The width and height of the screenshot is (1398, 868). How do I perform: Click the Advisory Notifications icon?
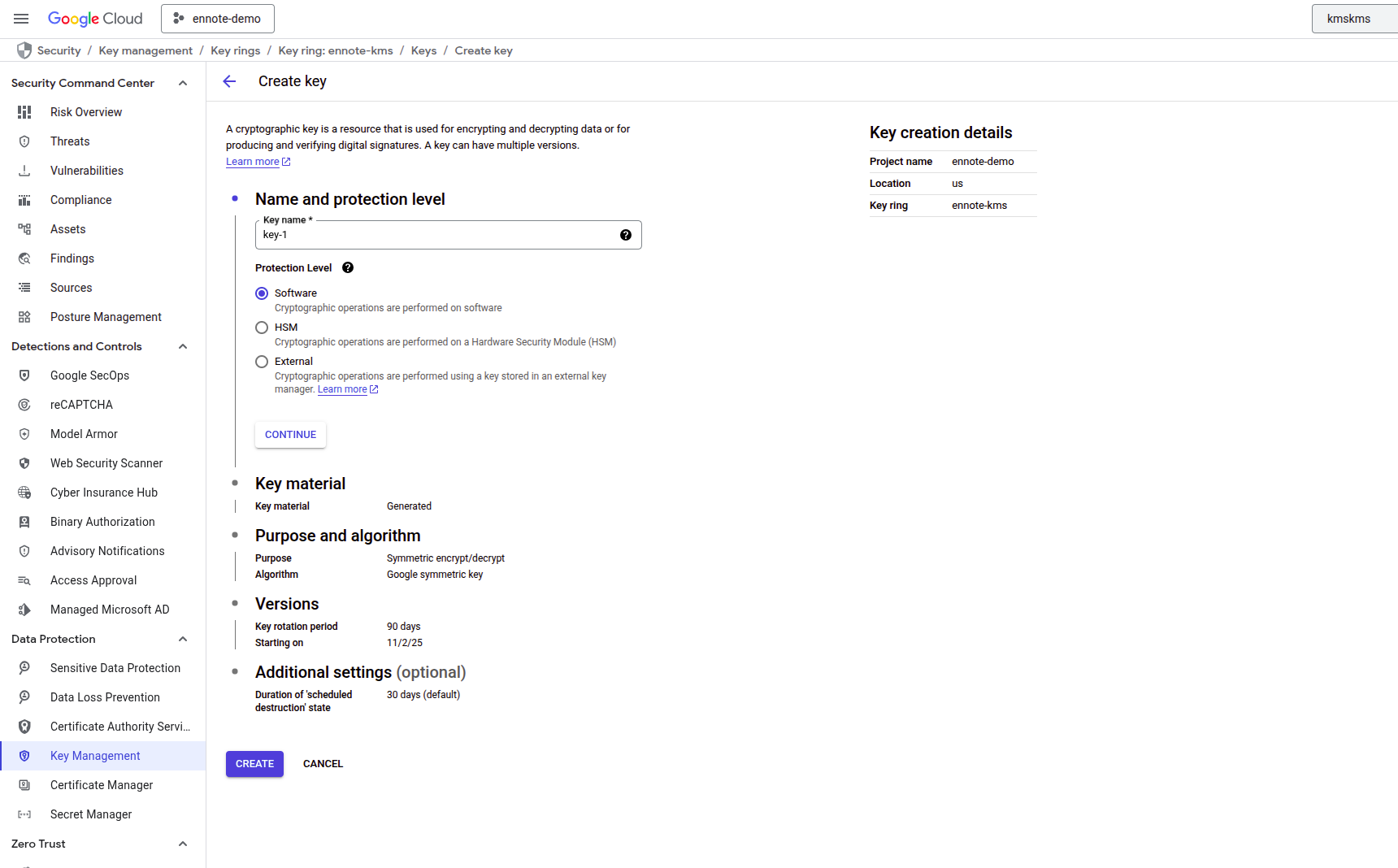pyautogui.click(x=24, y=551)
